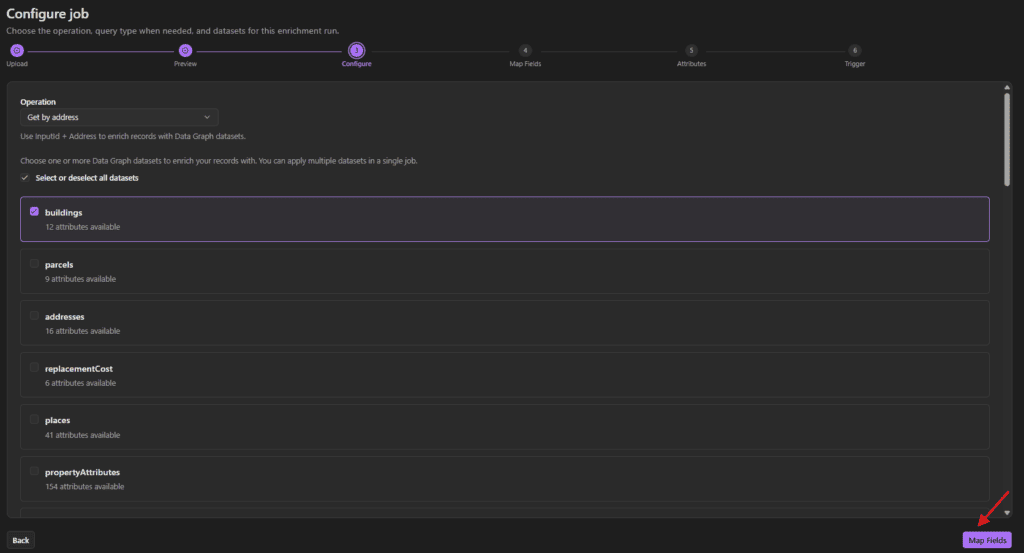Click the 'Use InputId + Address' help text
The image size is (1024, 553).
133,136
